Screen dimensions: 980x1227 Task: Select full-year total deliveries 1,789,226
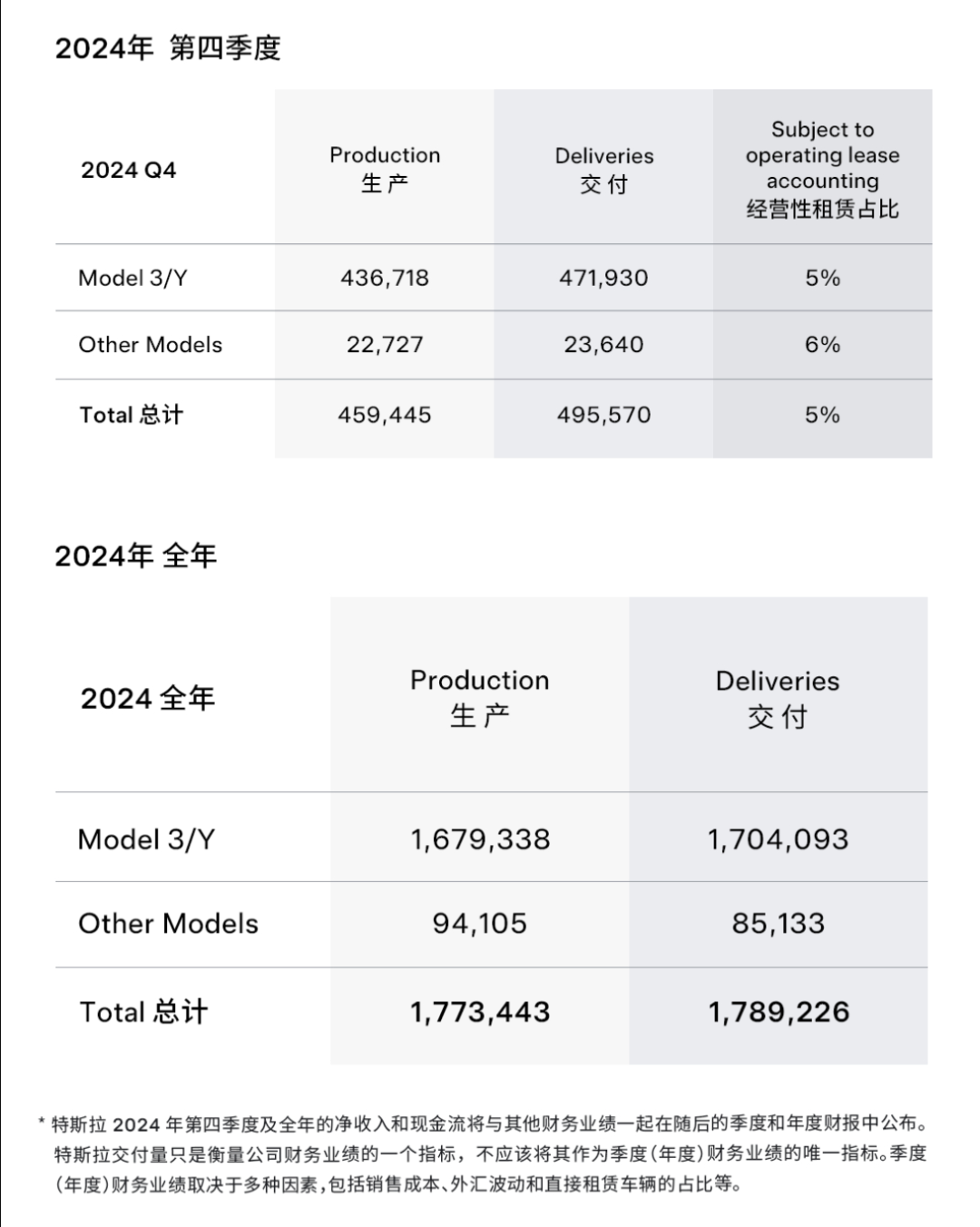778,1012
